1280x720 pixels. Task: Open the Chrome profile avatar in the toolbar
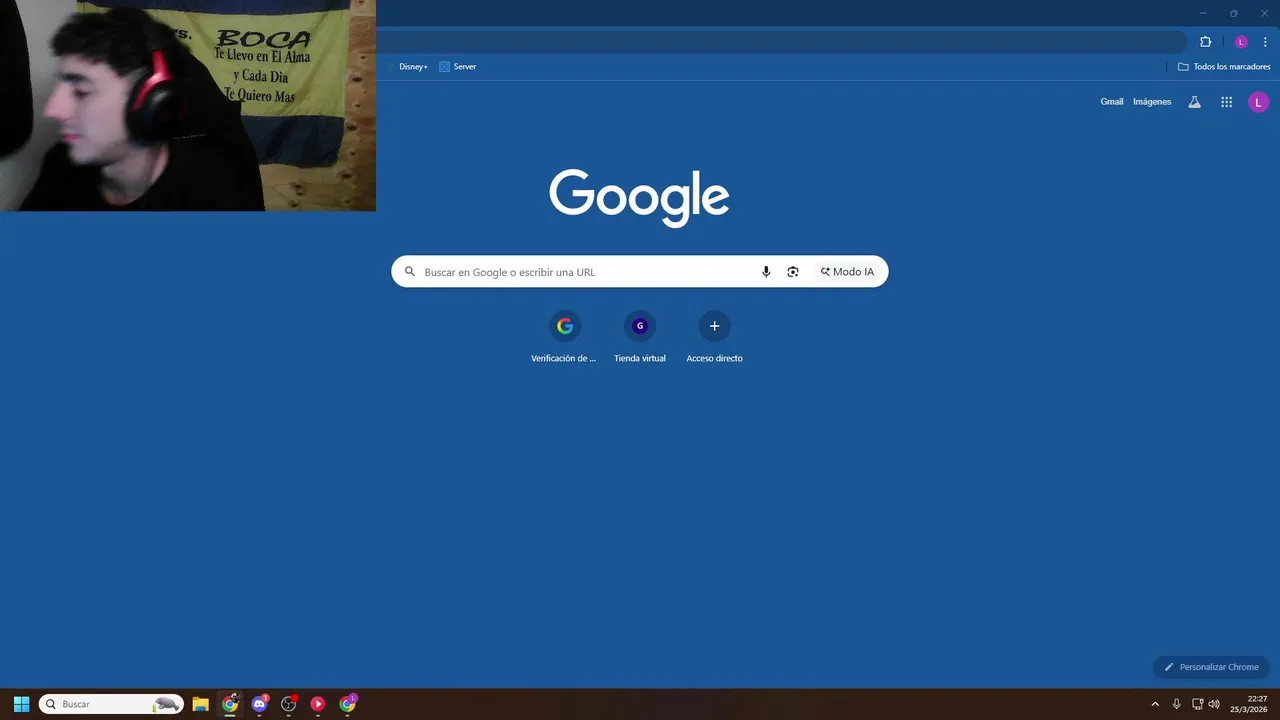tap(1241, 42)
